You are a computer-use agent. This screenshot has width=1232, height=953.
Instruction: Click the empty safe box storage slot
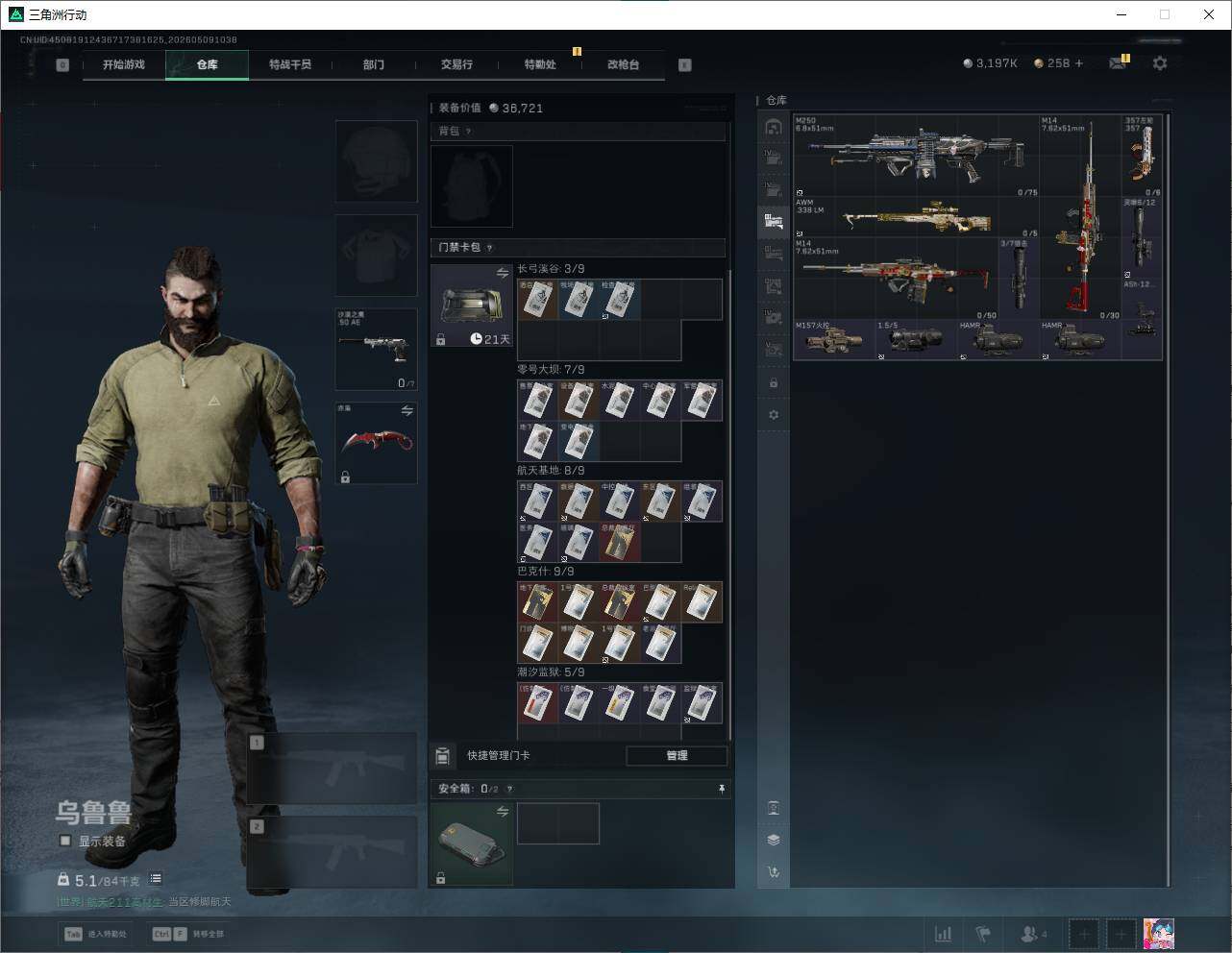pos(558,824)
